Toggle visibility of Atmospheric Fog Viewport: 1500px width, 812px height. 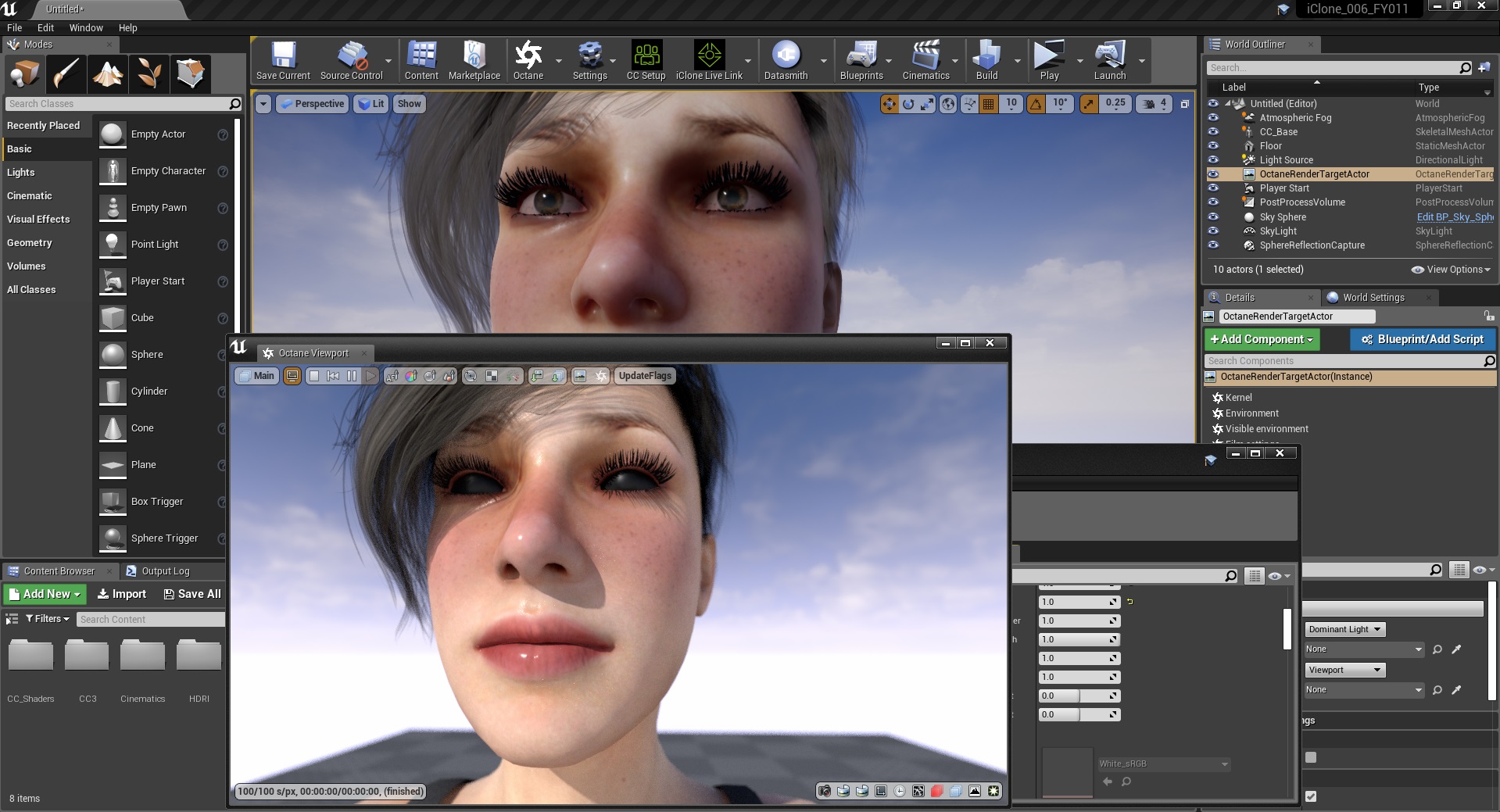click(x=1213, y=118)
